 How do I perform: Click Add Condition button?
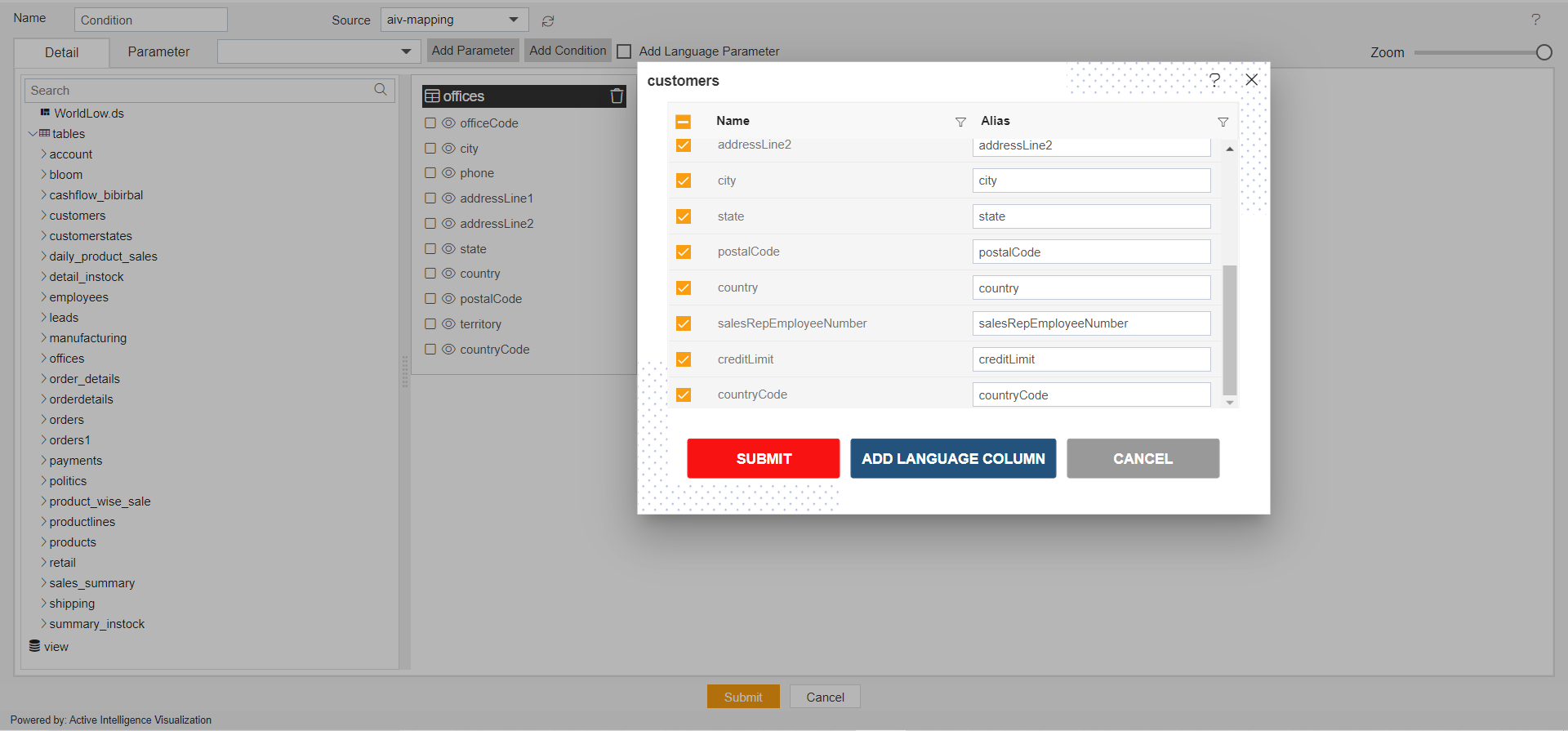(x=568, y=51)
